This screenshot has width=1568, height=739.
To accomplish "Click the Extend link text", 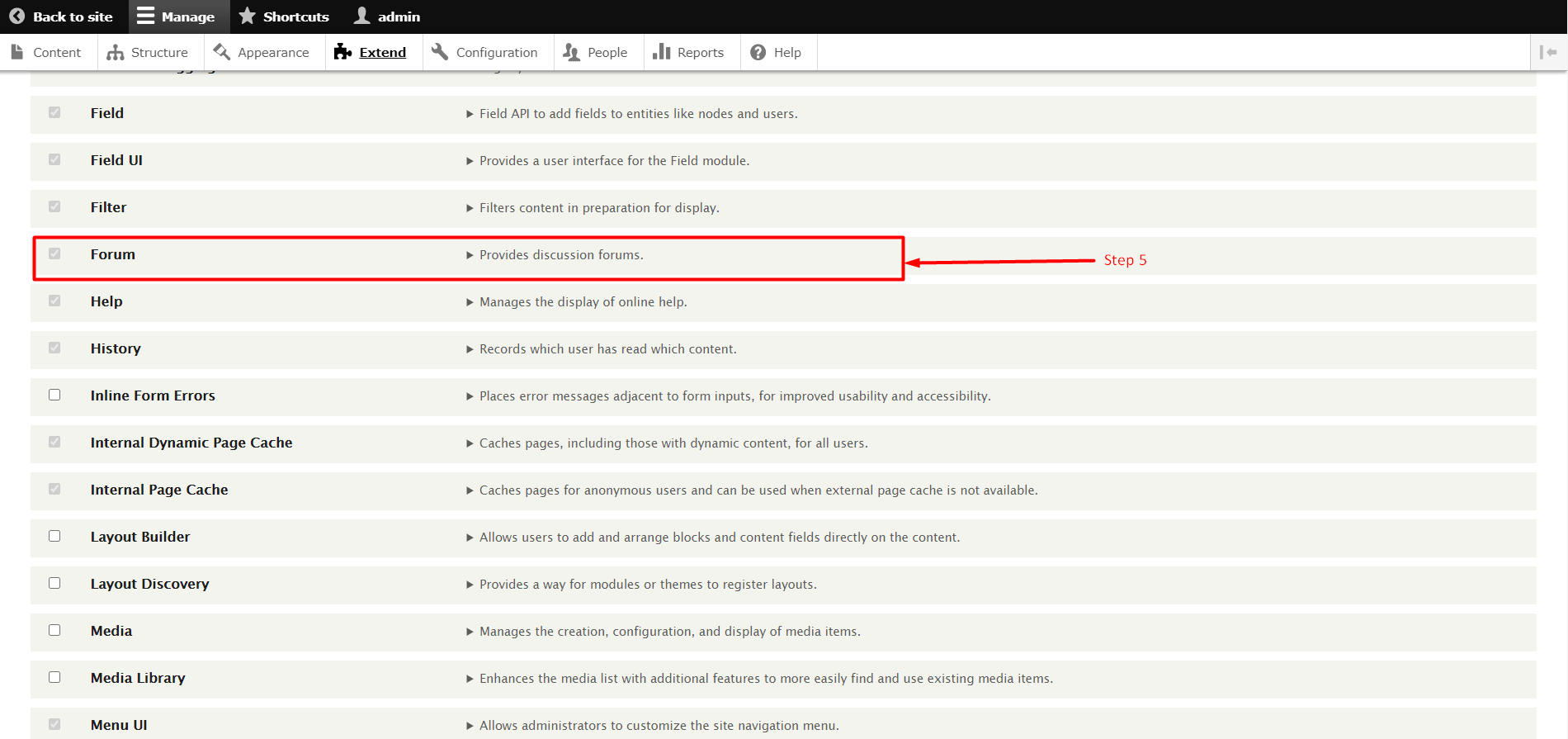I will [383, 52].
